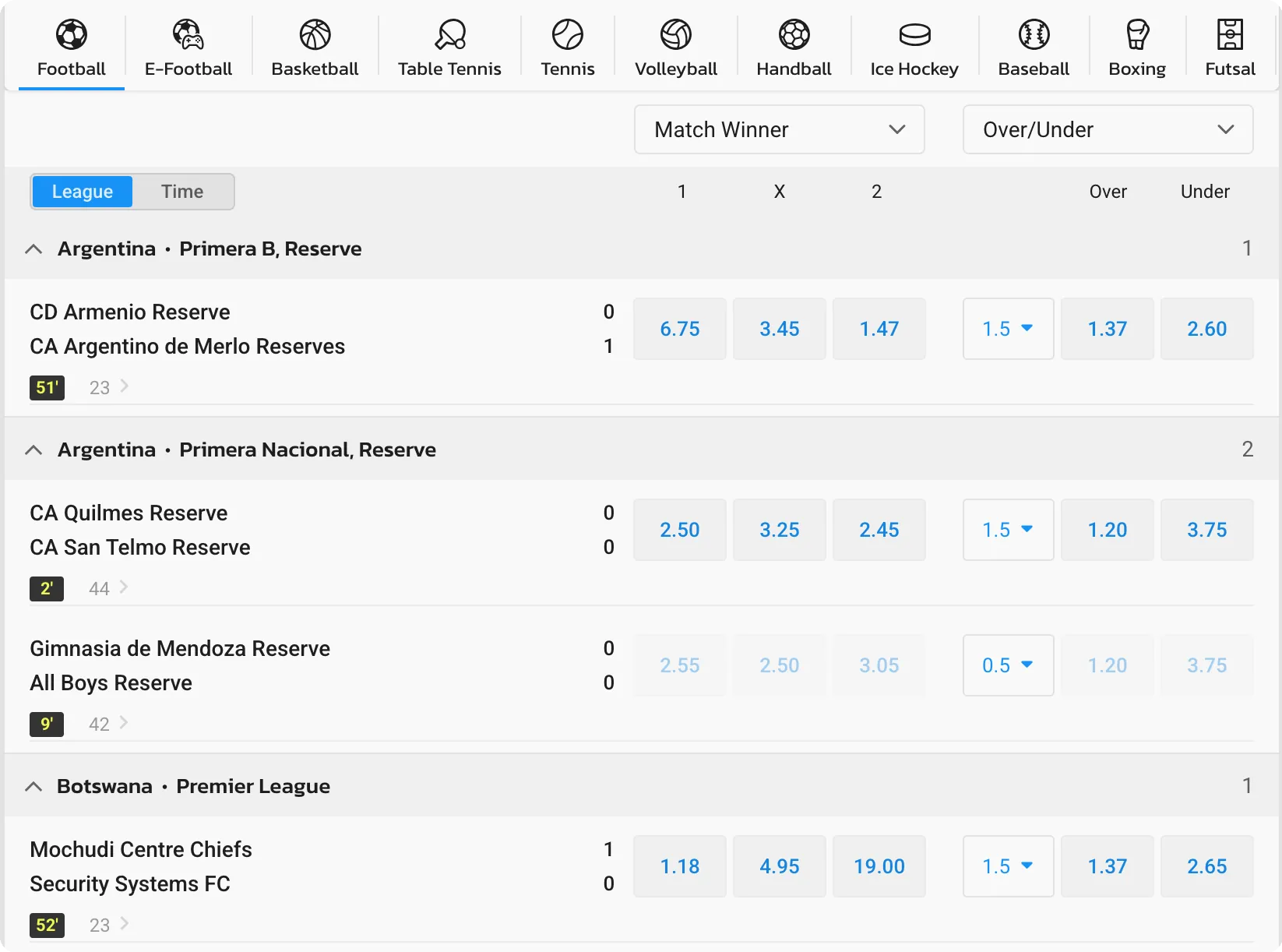This screenshot has width=1282, height=952.
Task: Open 23 more markets for Mochudi Centre Chiefs match
Action: click(x=109, y=925)
